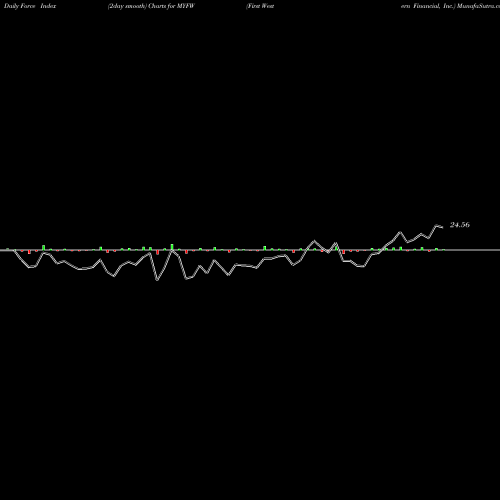Click the 24.56 value label
Viewport: 500px width, 500px height.
[460, 225]
